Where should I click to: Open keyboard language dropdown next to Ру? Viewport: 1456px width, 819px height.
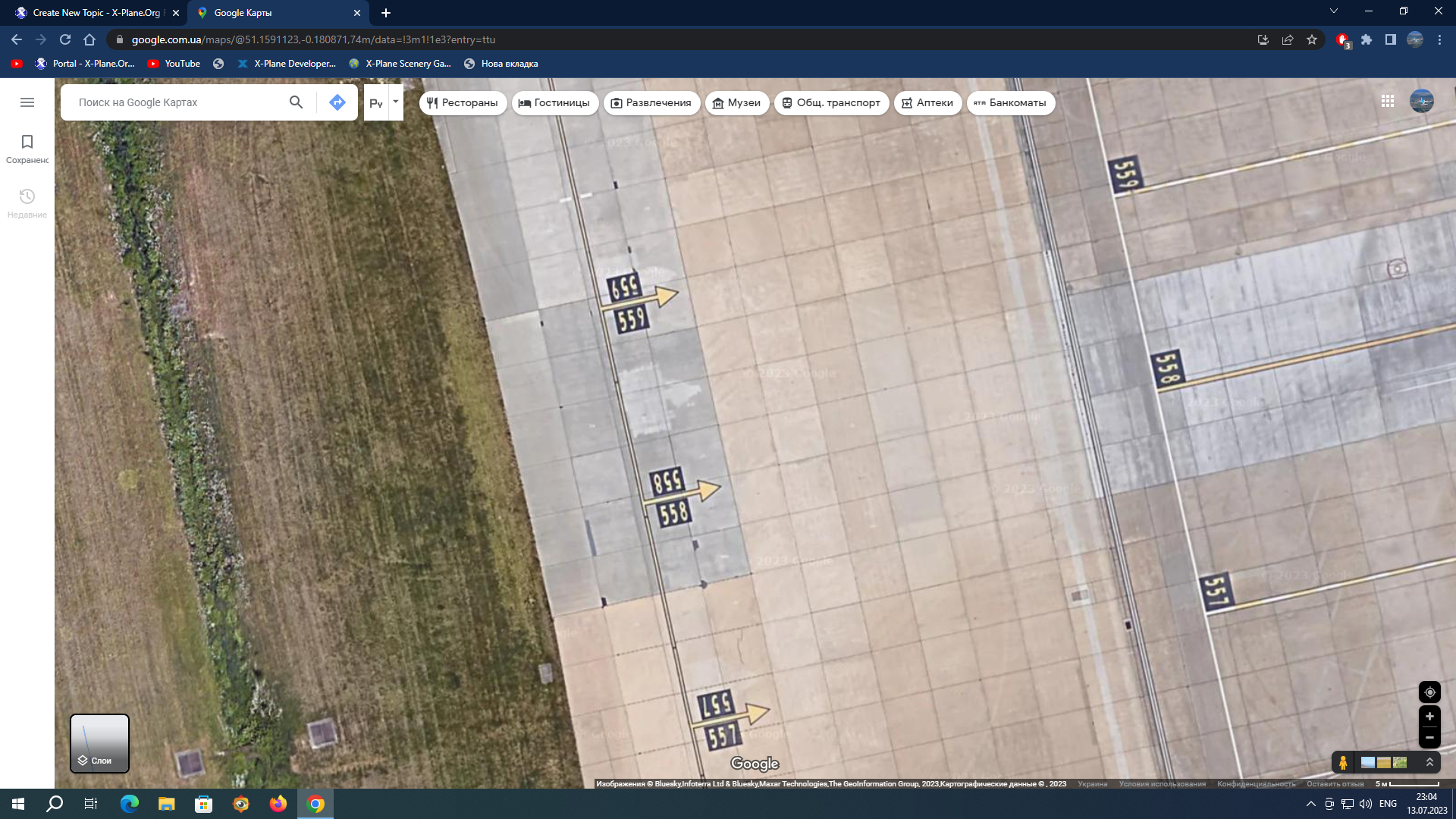(396, 102)
